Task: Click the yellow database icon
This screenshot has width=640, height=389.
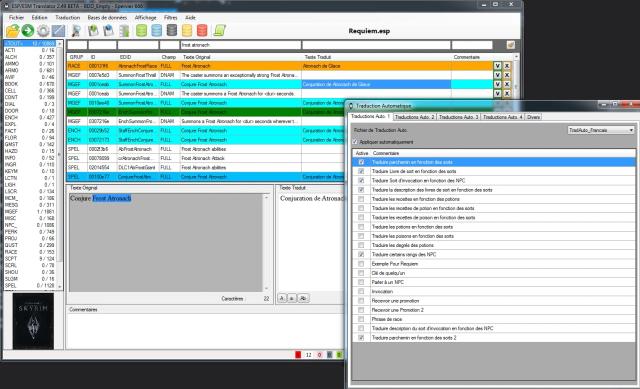Action: click(187, 31)
